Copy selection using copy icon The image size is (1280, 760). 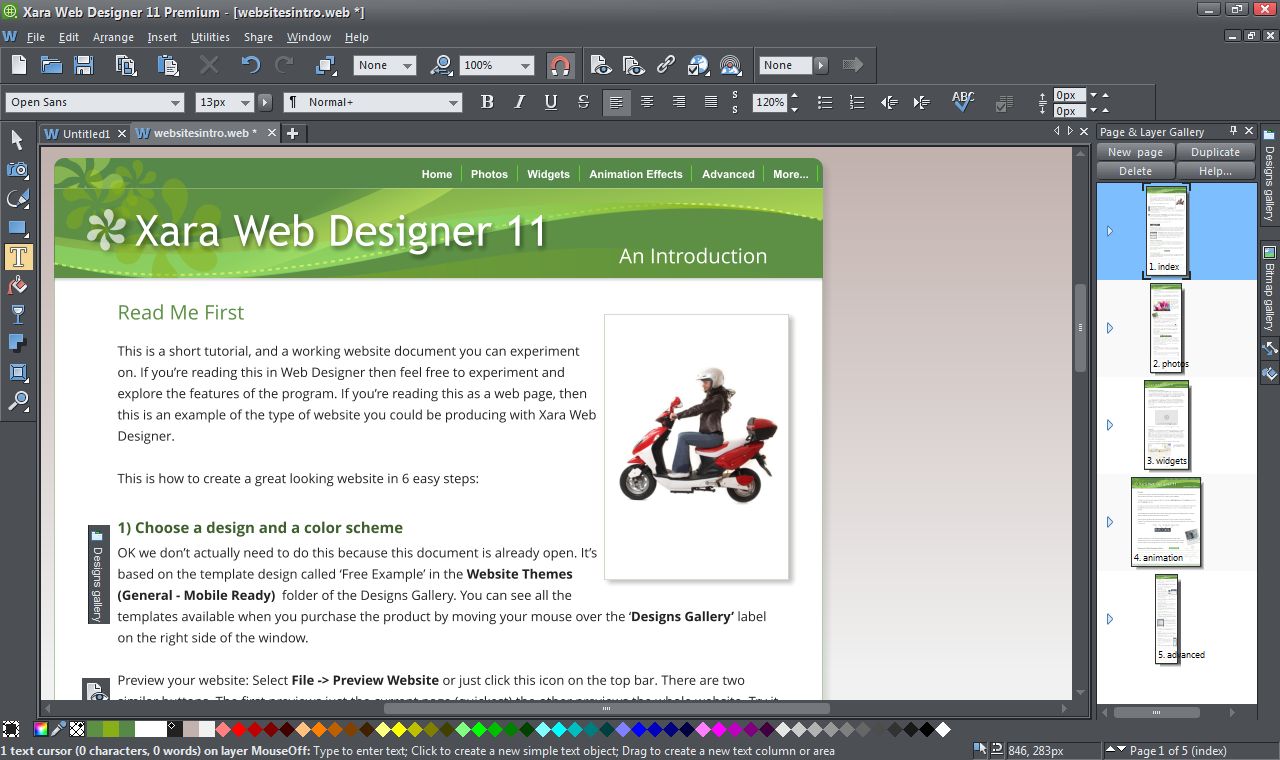coord(126,65)
